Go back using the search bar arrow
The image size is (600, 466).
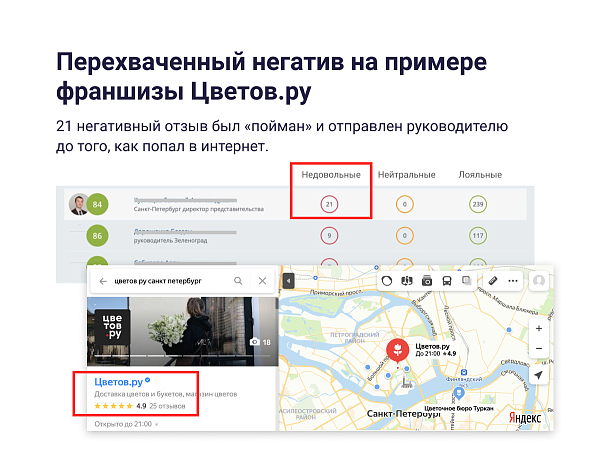(103, 281)
